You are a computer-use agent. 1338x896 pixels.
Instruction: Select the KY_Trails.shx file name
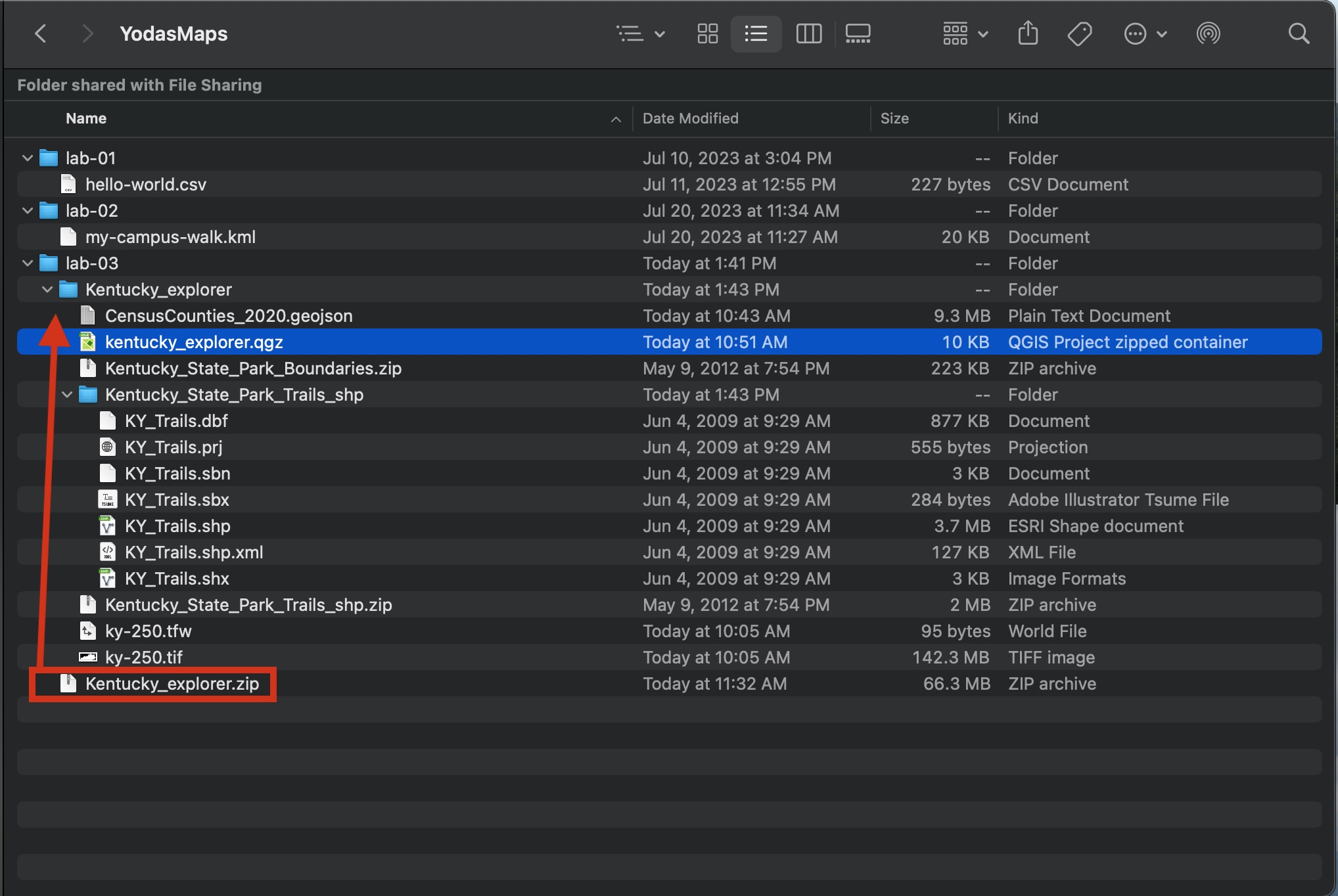(177, 579)
